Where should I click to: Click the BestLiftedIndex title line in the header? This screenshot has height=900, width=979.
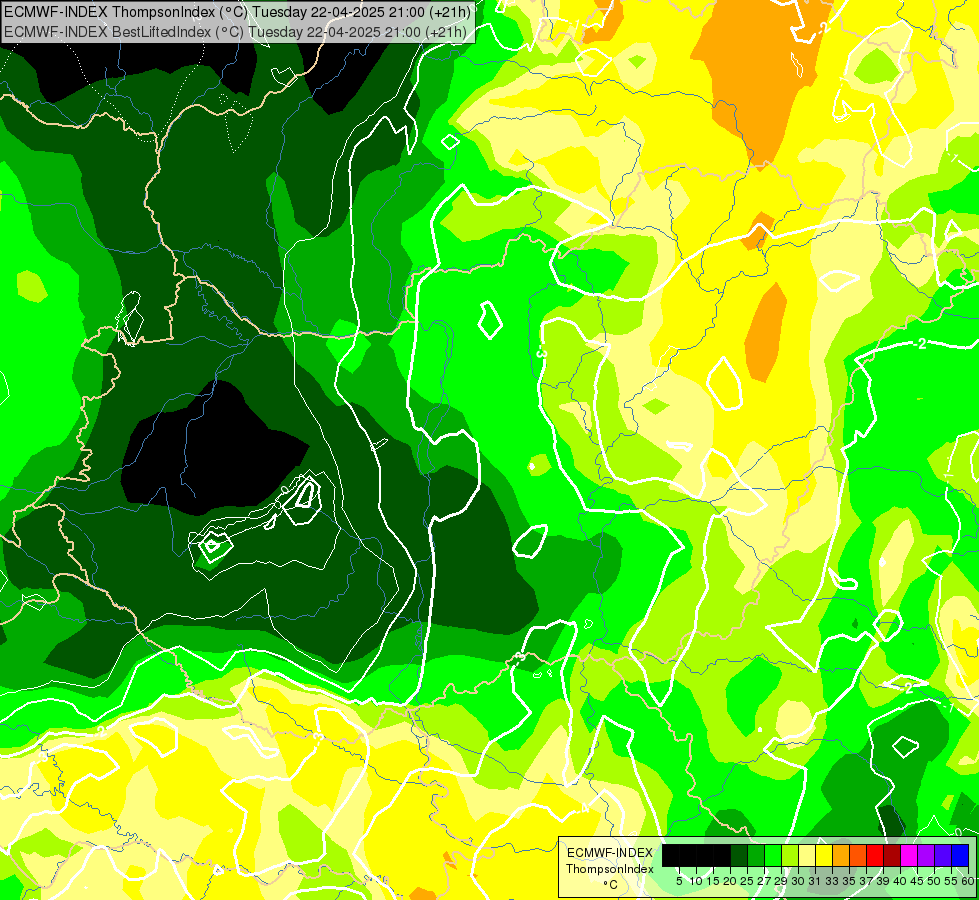point(235,31)
